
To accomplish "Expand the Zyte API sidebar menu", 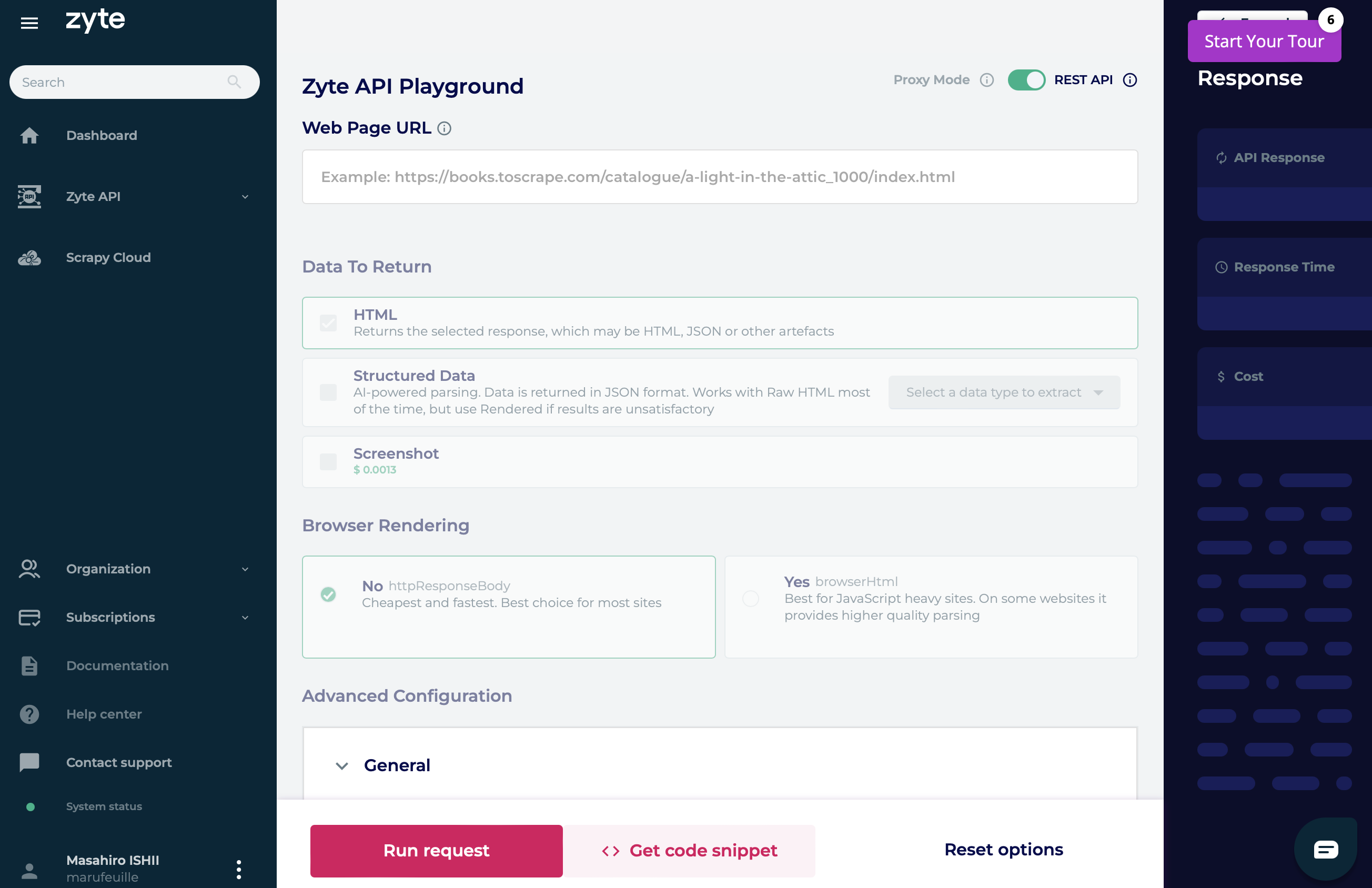I will [134, 197].
